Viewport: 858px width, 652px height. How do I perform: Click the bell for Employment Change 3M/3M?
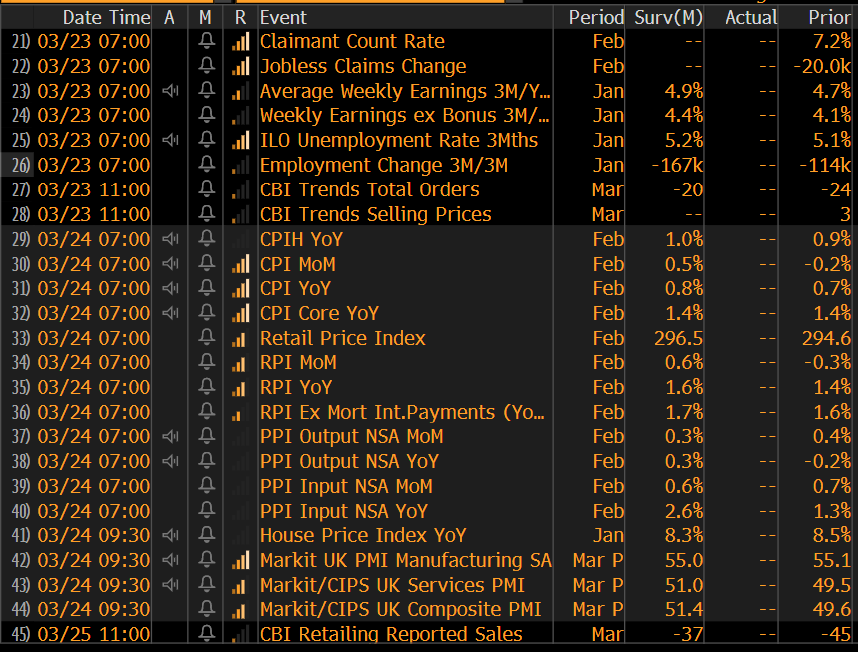[206, 165]
